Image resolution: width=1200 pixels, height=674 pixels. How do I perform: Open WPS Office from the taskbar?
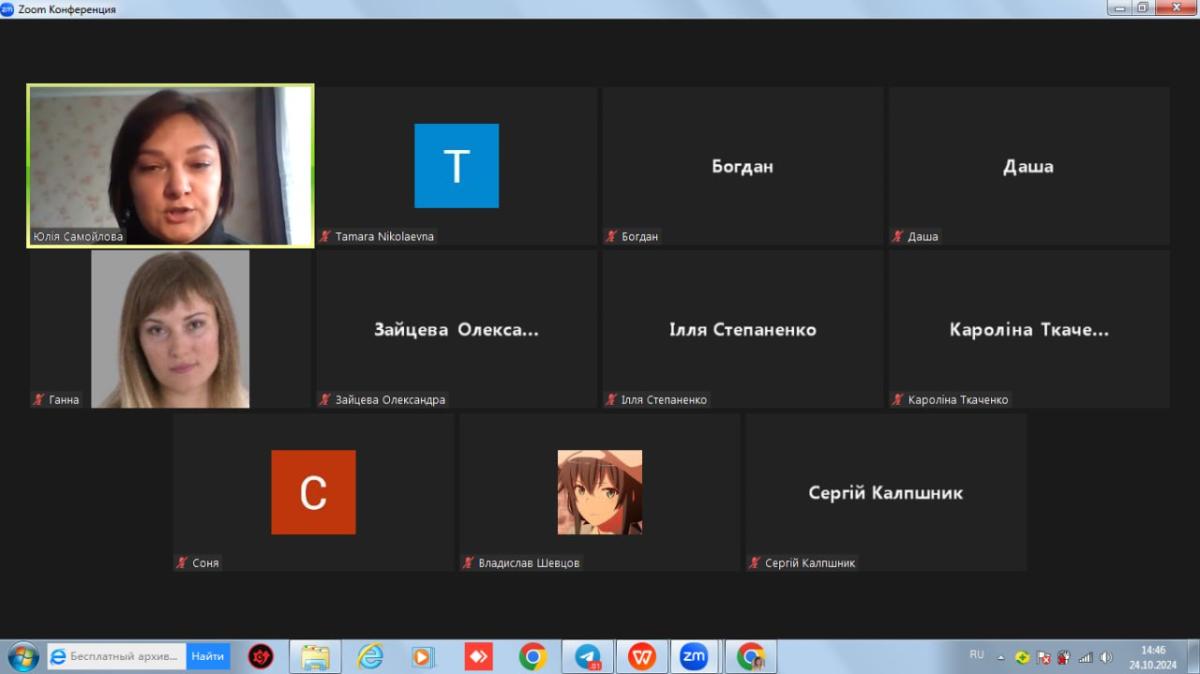click(641, 657)
